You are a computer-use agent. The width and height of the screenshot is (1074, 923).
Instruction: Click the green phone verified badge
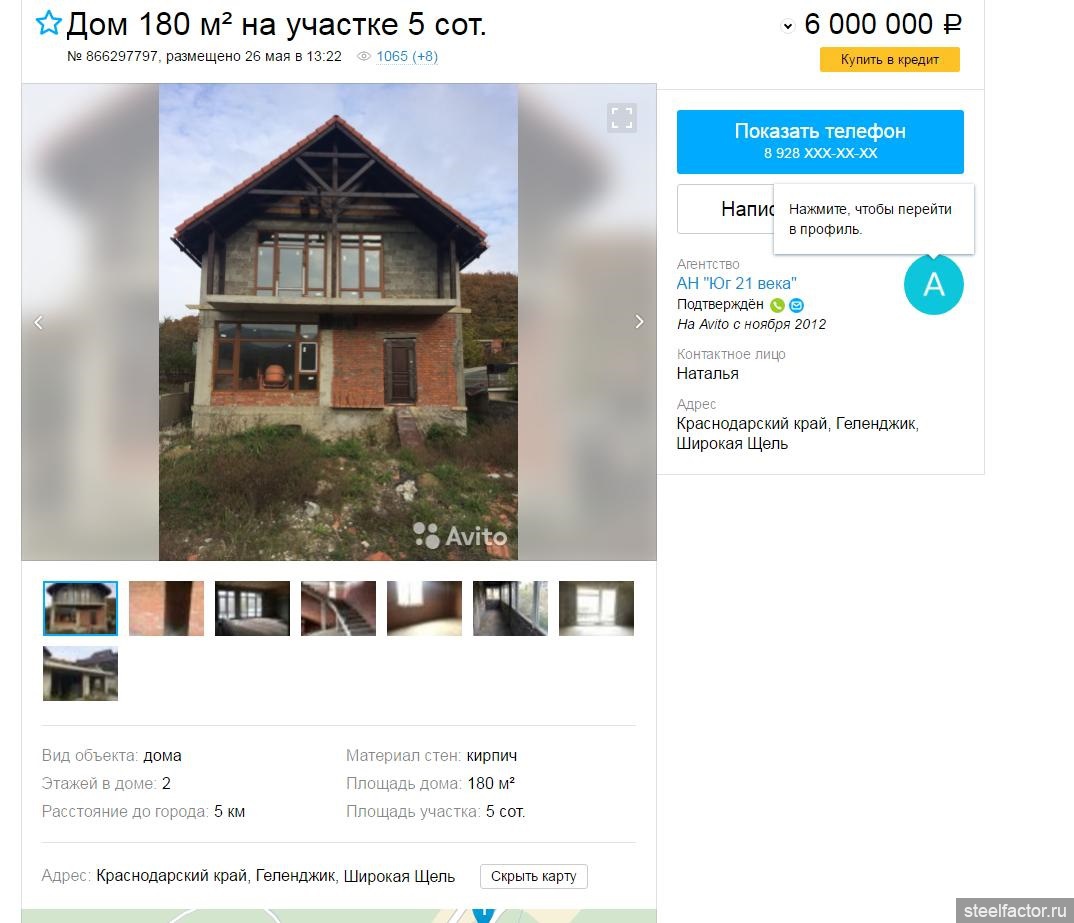click(777, 305)
